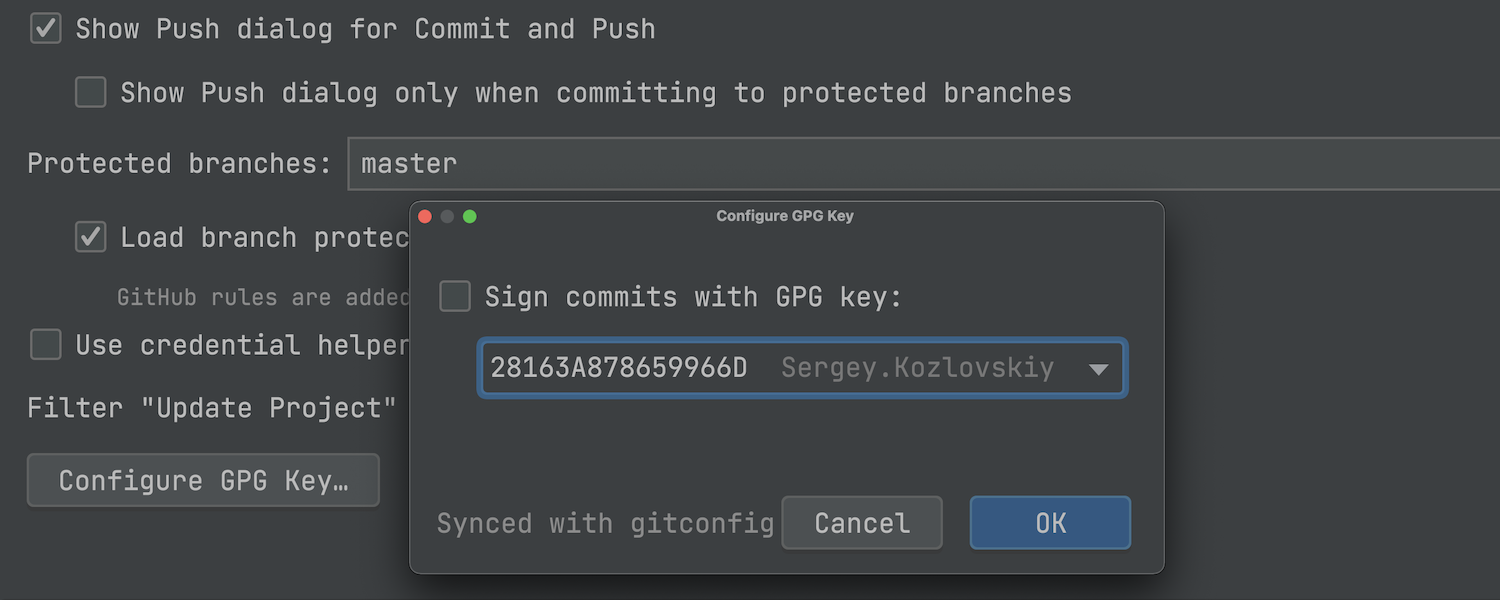Click the Filter "Update Project" label
Image resolution: width=1500 pixels, height=600 pixels.
pos(211,408)
